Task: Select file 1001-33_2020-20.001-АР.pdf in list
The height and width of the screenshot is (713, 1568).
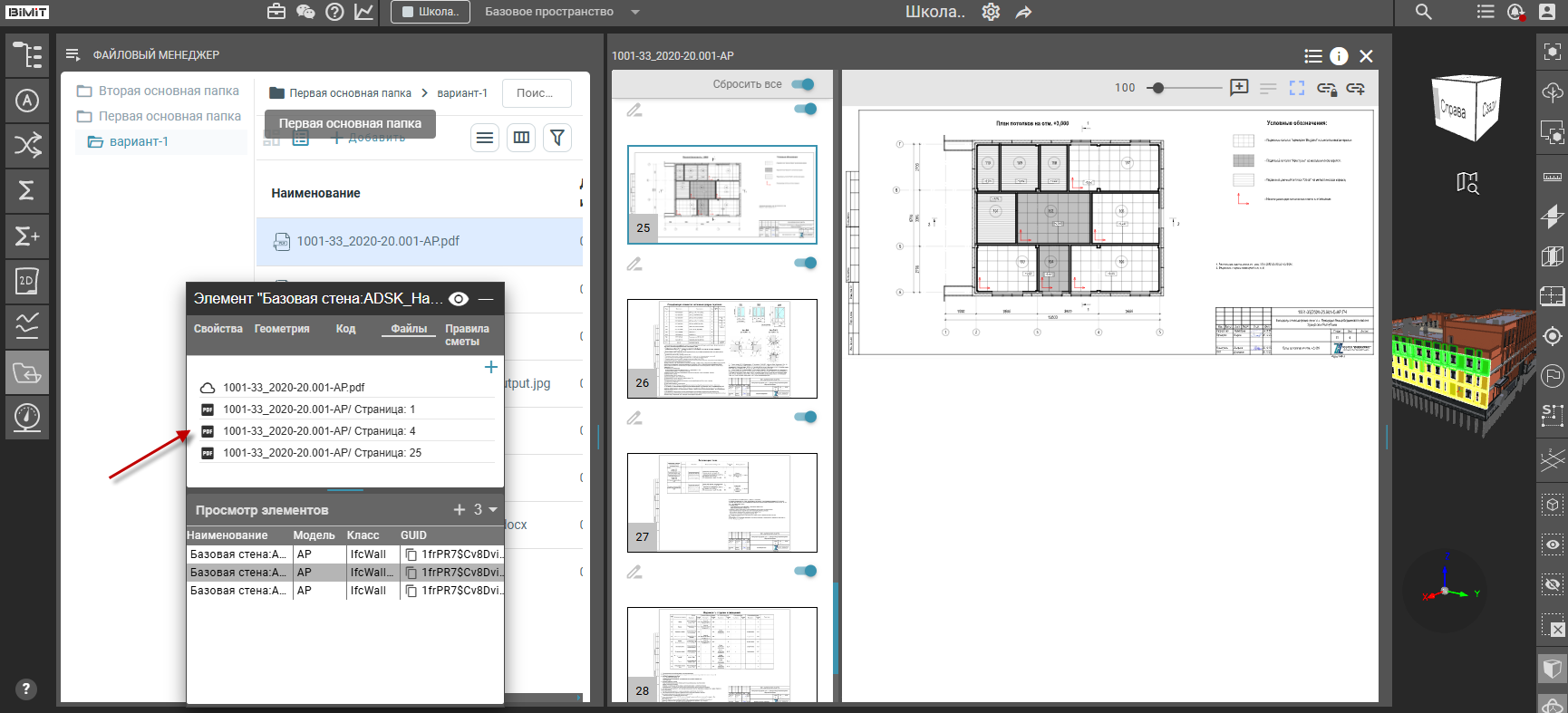Action: pyautogui.click(x=378, y=241)
